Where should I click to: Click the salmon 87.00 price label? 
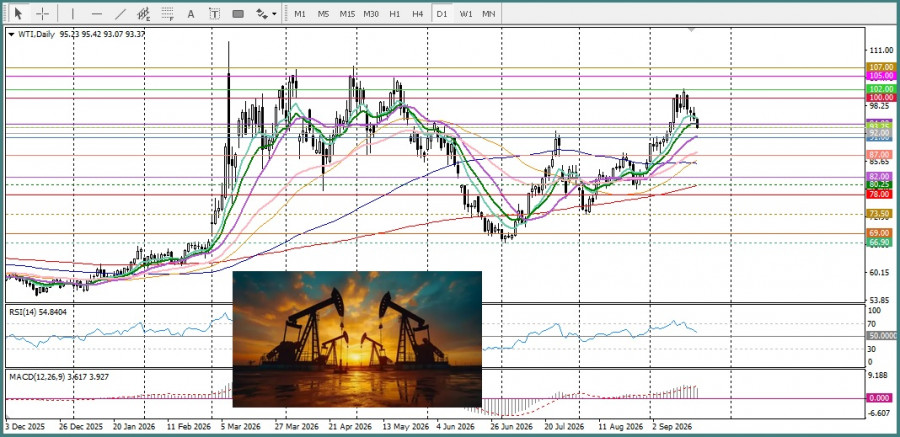879,155
